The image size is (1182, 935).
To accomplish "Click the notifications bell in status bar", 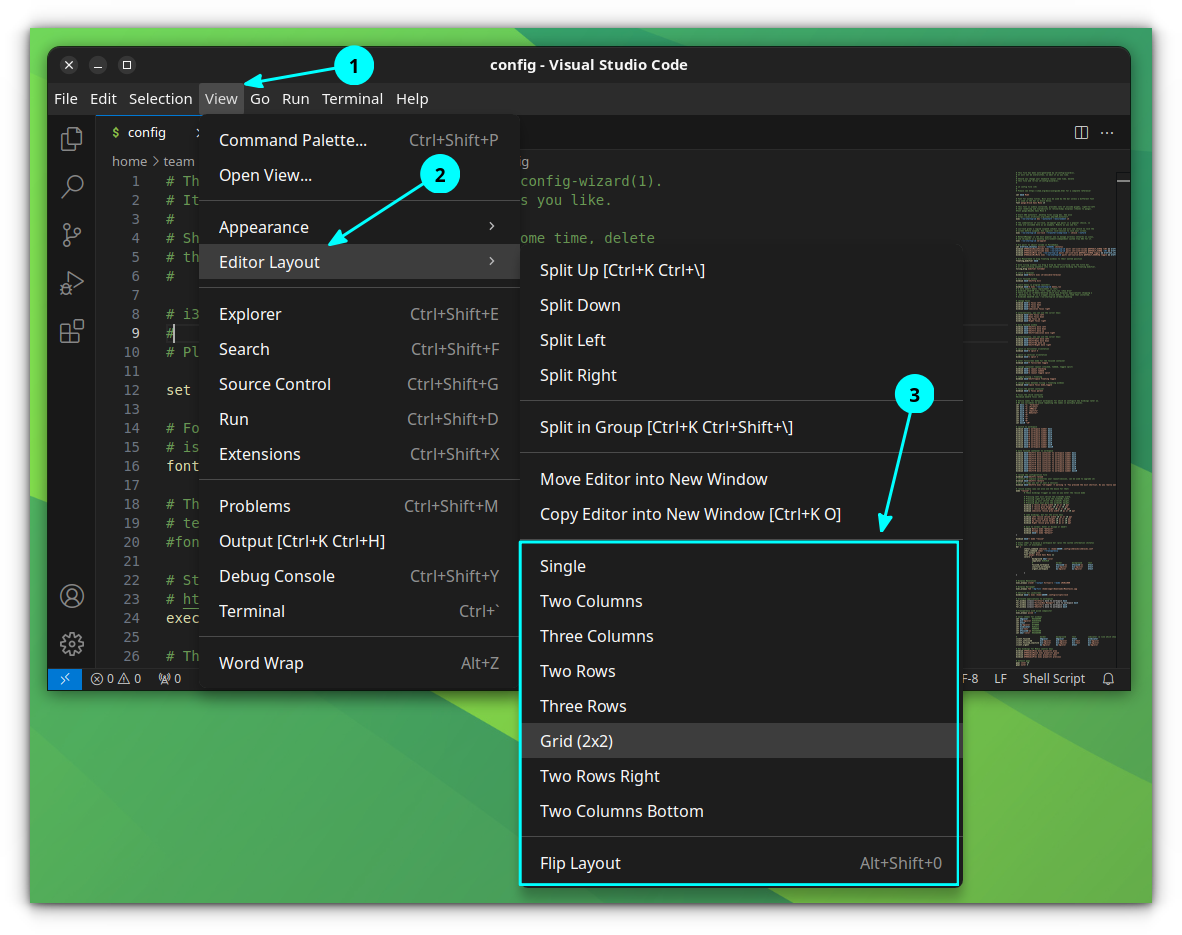I will (1108, 679).
